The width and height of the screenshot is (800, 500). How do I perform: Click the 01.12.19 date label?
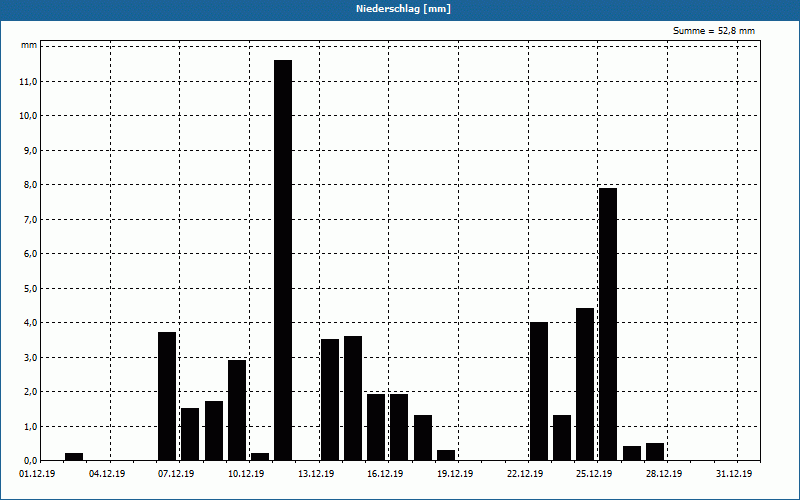click(x=37, y=474)
